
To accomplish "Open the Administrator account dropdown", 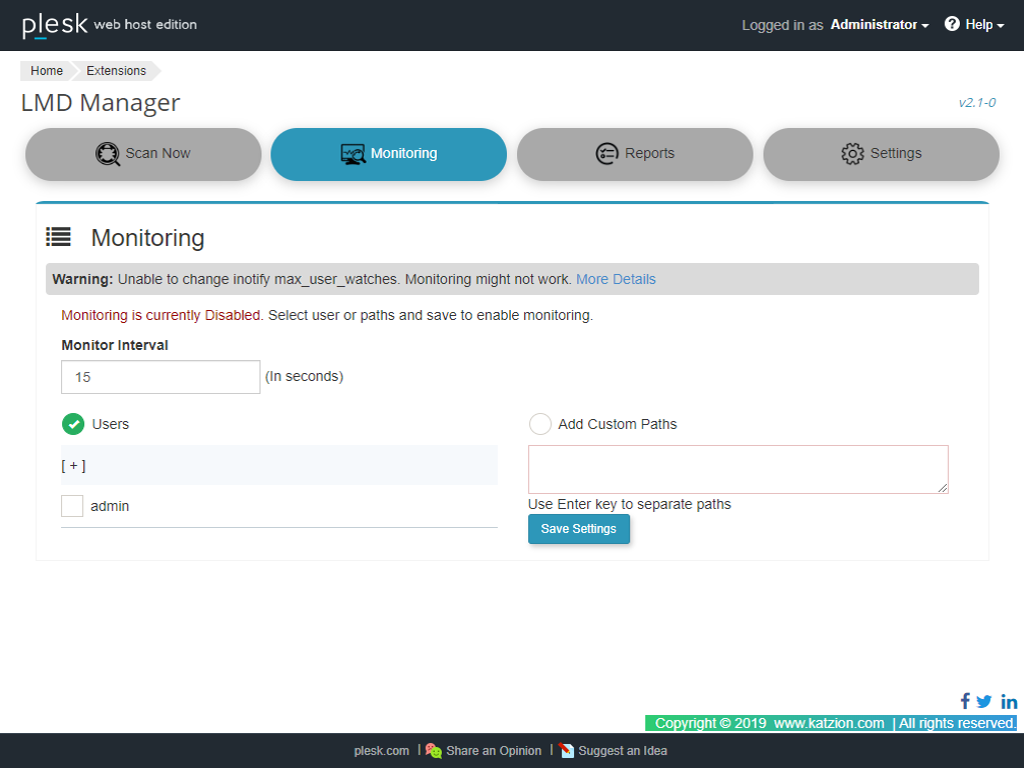I will [x=879, y=25].
